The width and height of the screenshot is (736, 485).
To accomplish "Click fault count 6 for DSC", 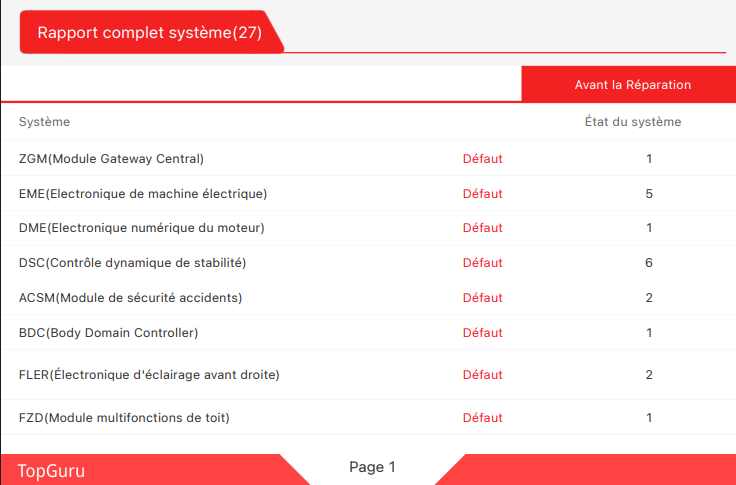I will [649, 263].
